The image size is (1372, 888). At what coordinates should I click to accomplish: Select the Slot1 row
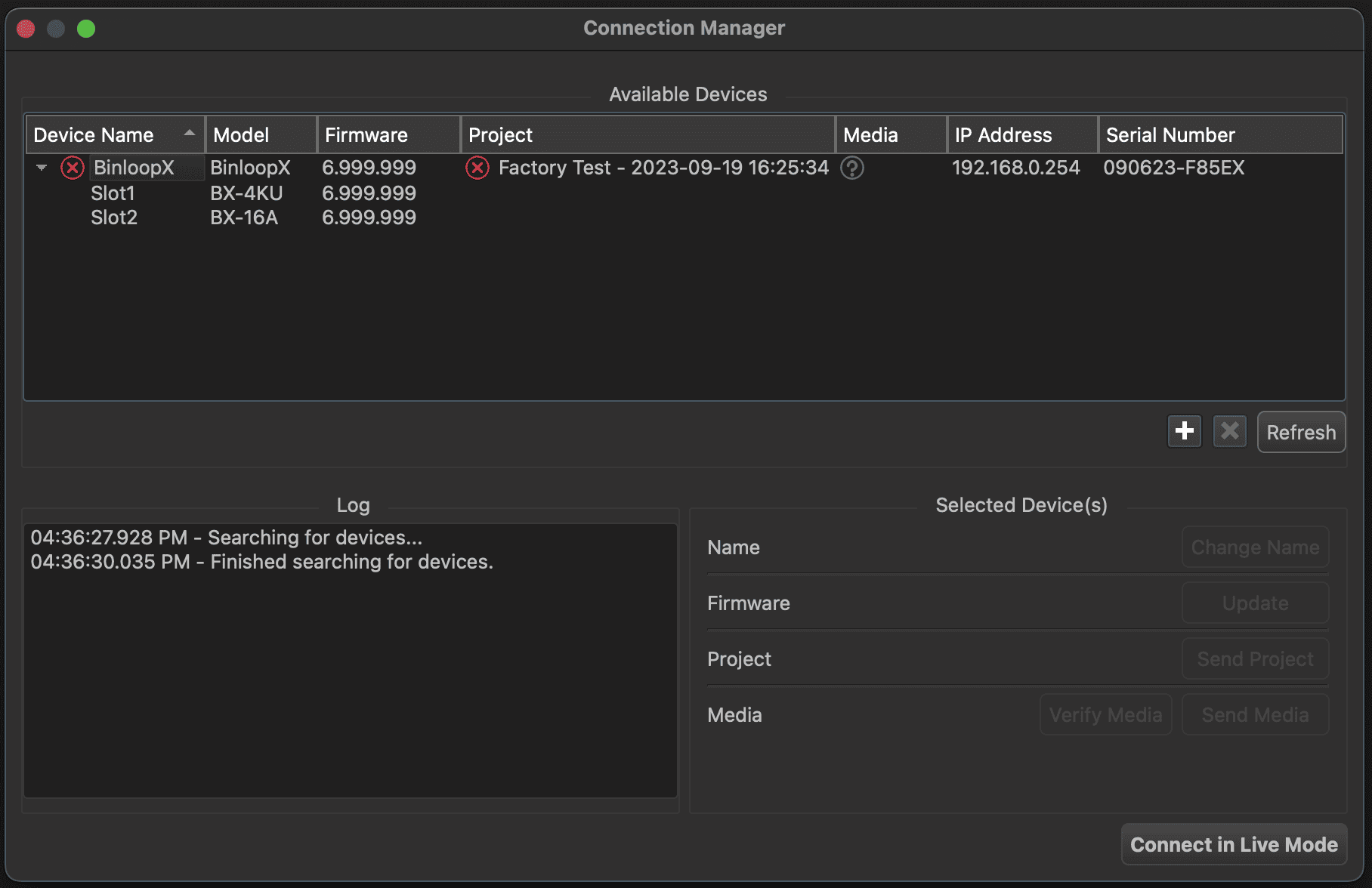pos(113,193)
